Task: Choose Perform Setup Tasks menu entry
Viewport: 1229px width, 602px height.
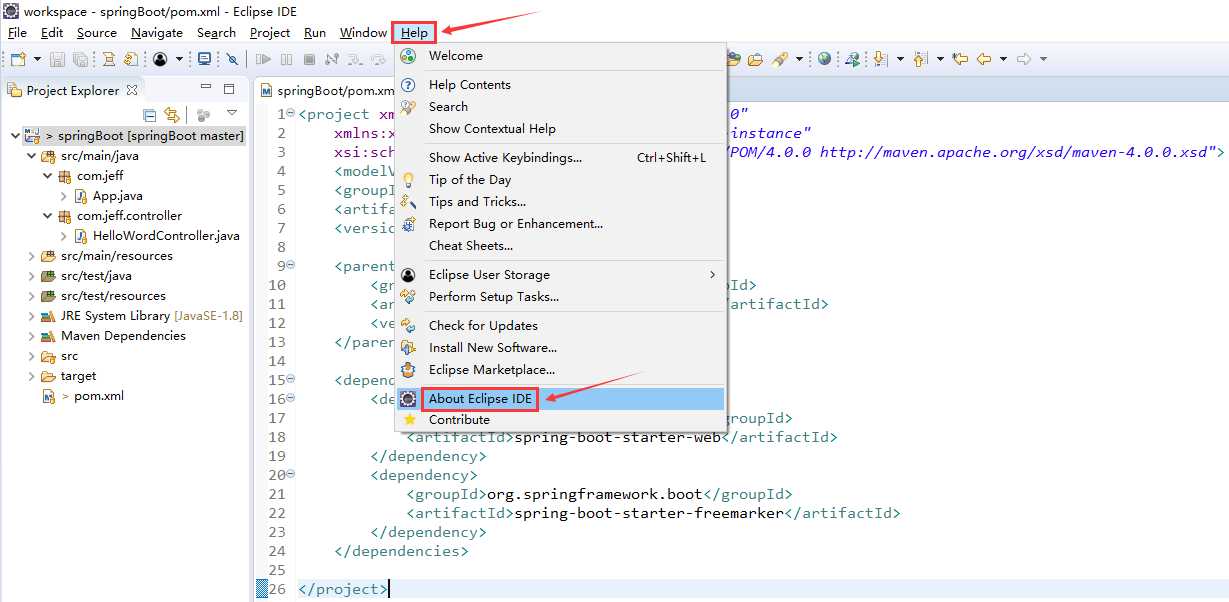Action: [560, 297]
